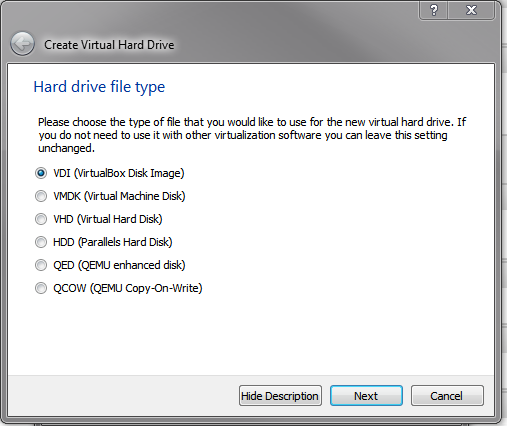Viewport: 507px width, 426px height.
Task: Click the back arrow icon in header
Action: click(x=22, y=44)
